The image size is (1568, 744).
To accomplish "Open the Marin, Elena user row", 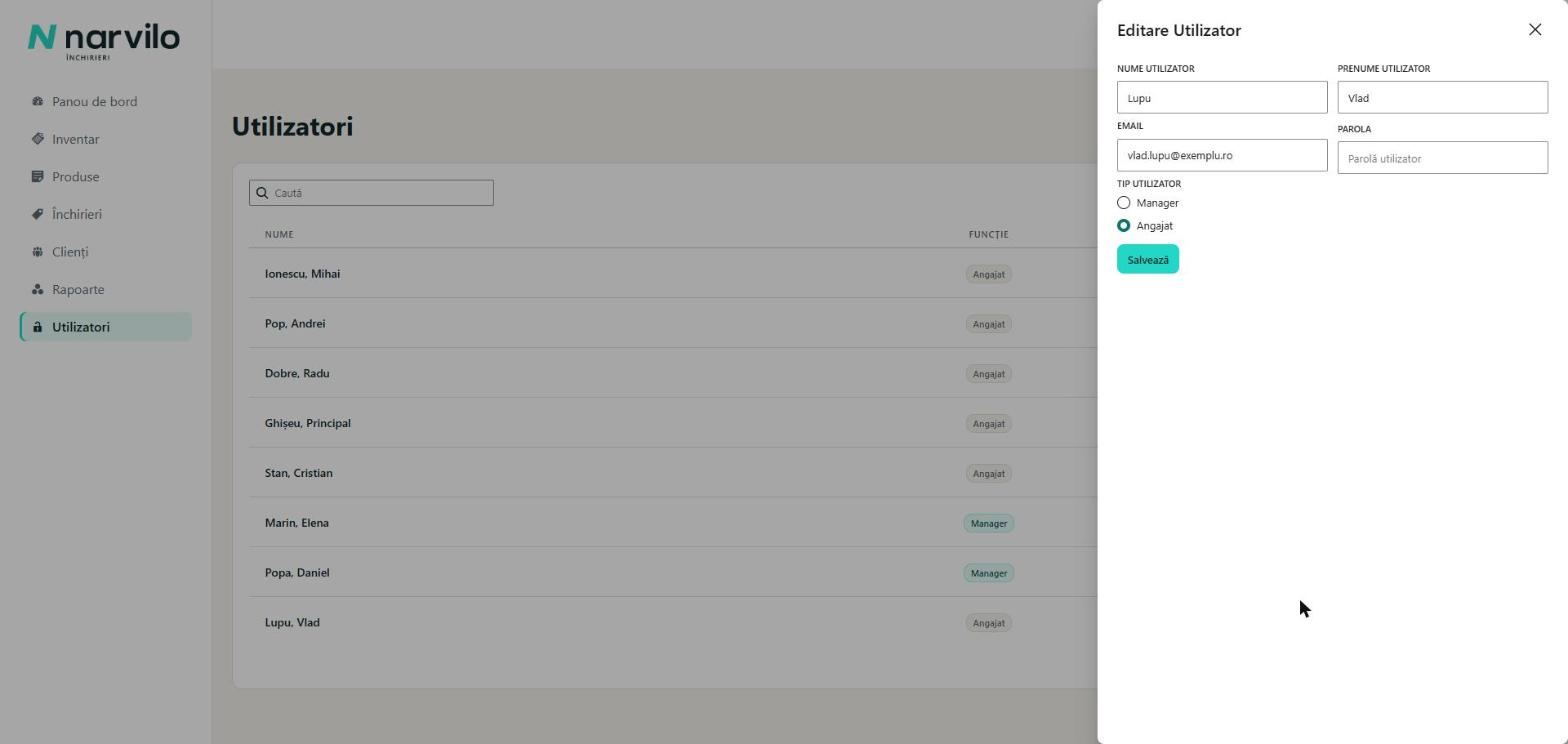I will click(673, 523).
